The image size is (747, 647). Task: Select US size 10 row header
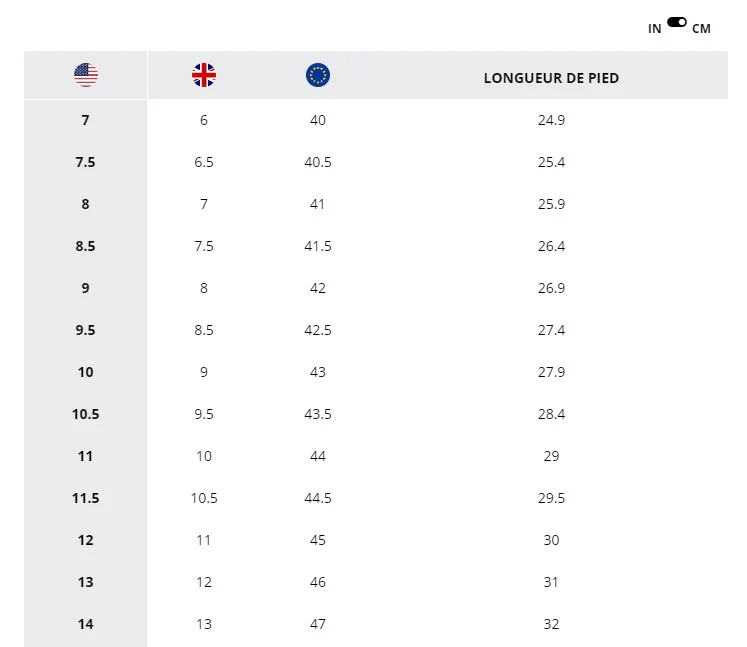click(x=86, y=372)
